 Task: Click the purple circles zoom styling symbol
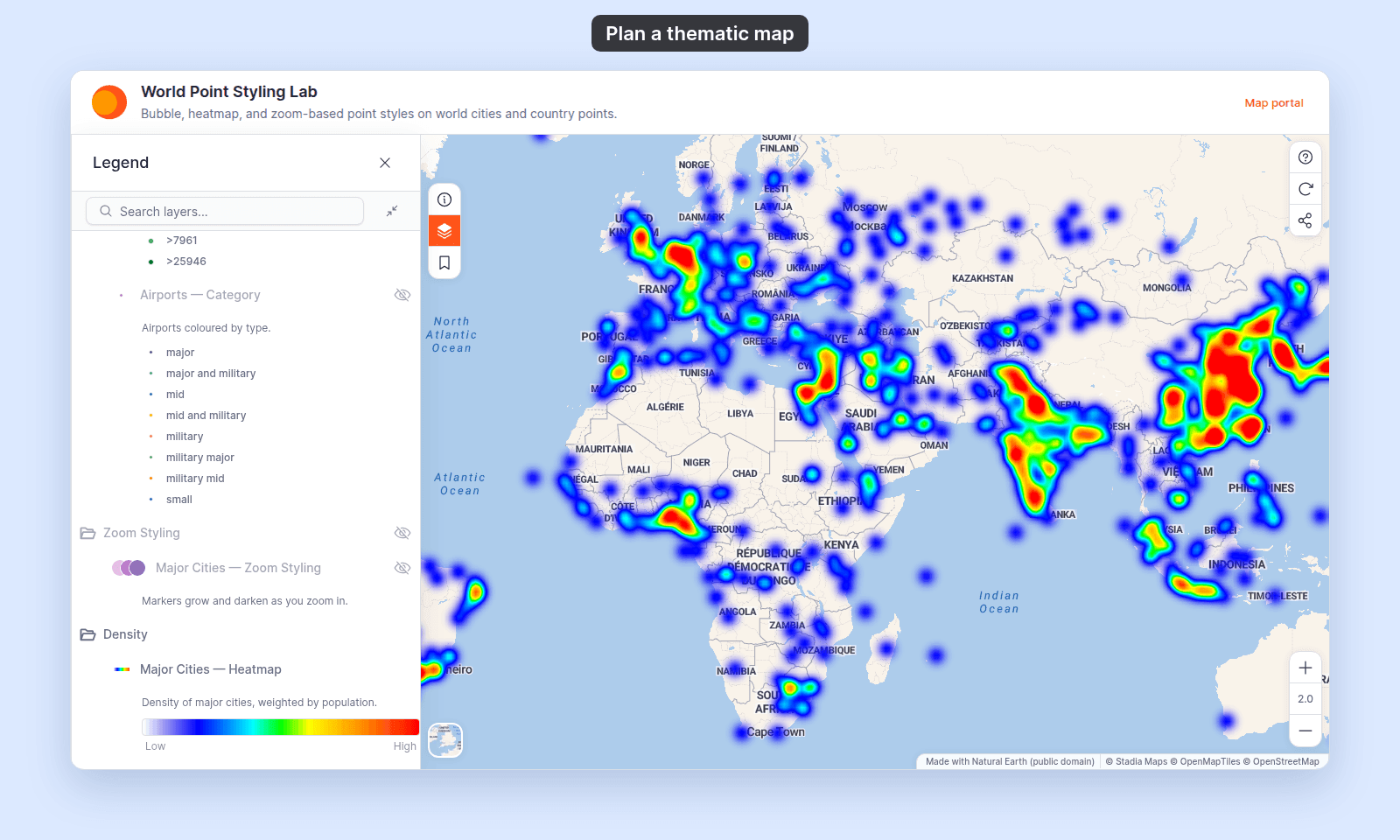tap(129, 568)
